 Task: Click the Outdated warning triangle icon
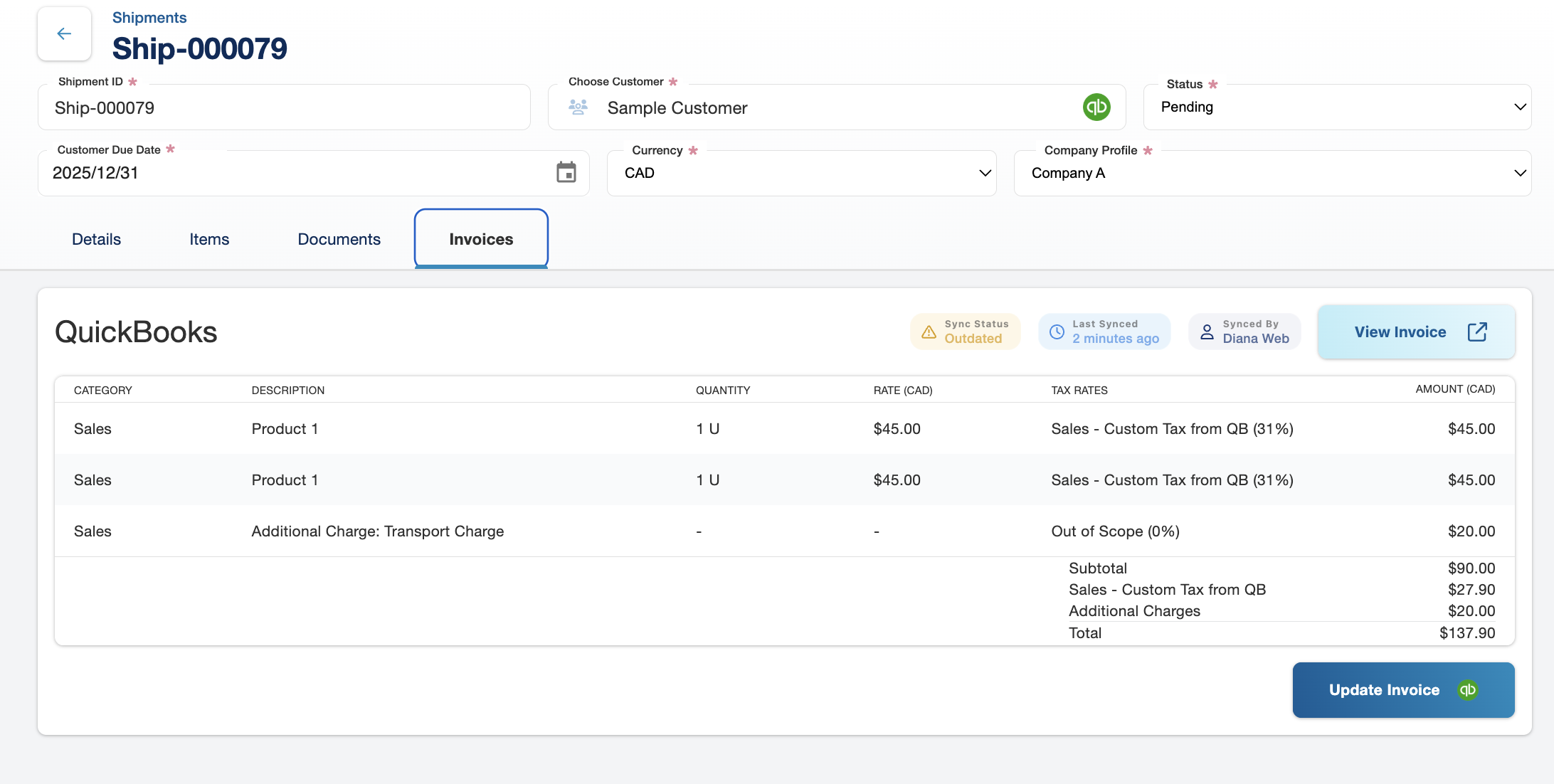click(929, 332)
